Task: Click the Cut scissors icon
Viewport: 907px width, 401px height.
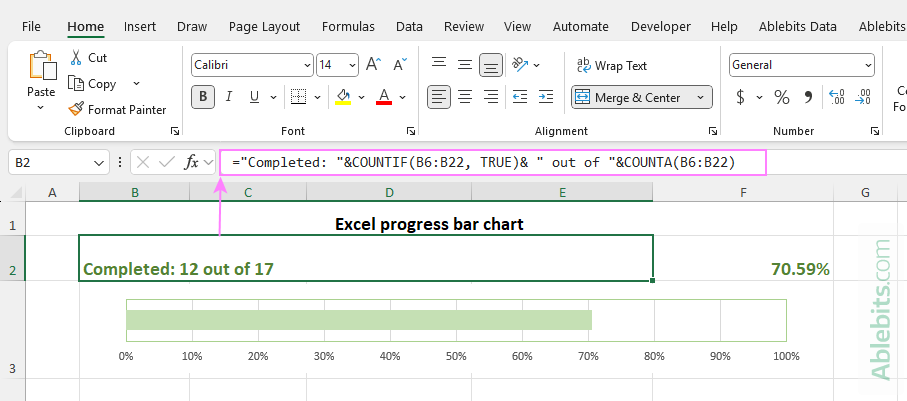Action: [x=76, y=58]
